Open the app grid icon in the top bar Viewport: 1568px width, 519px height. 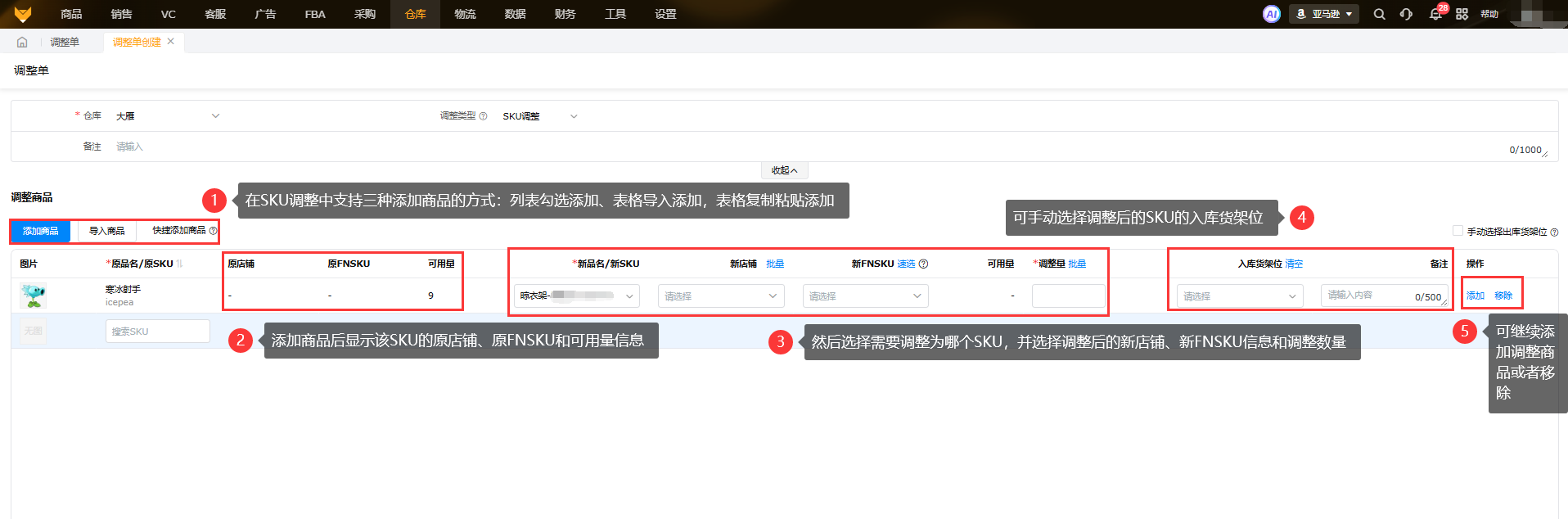[x=1462, y=14]
